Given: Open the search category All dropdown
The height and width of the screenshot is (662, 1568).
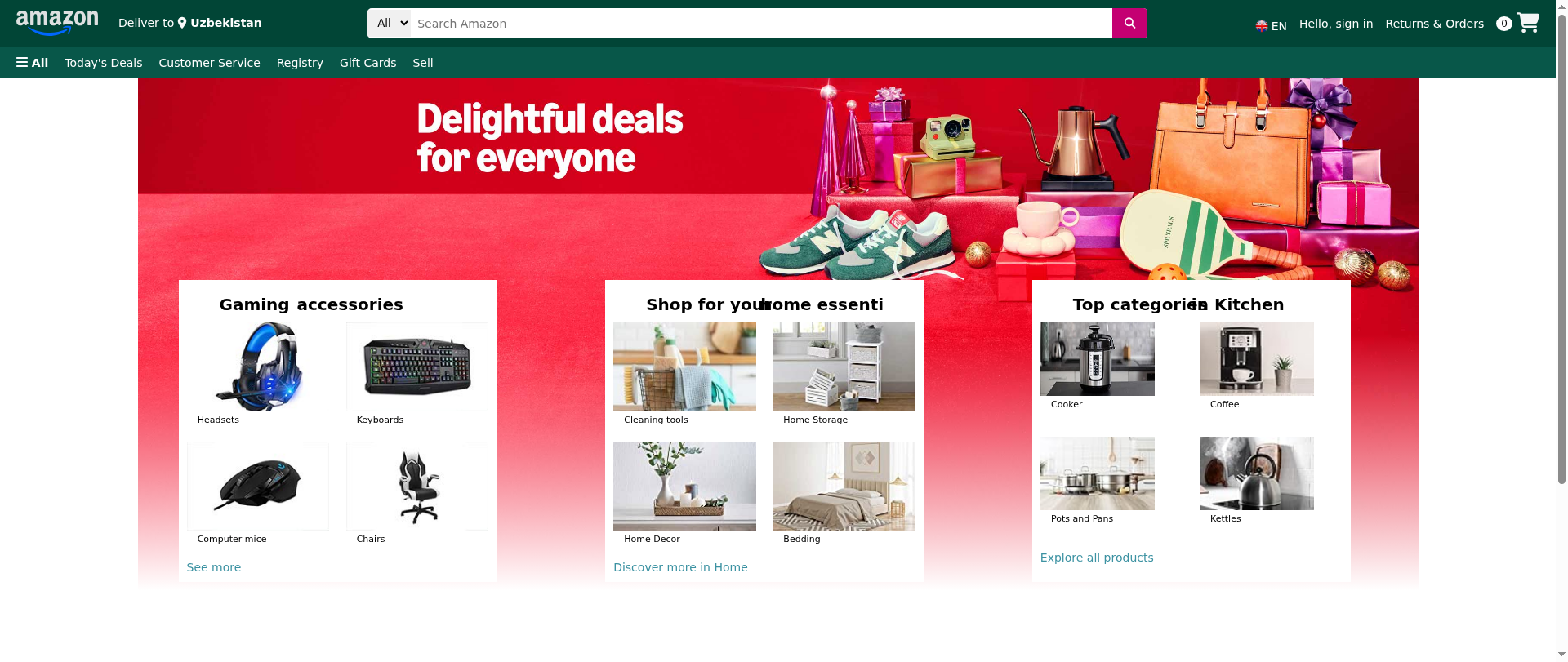Looking at the screenshot, I should click(x=390, y=24).
